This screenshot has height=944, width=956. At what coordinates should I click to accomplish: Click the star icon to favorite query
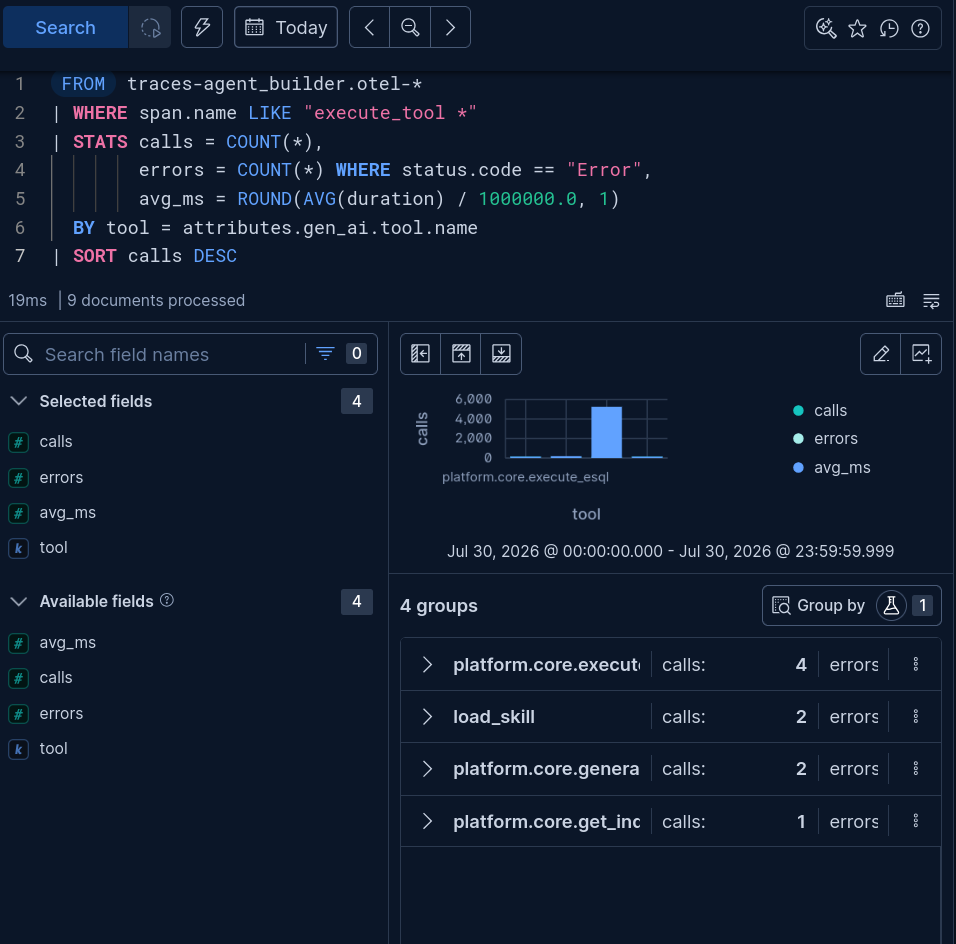coord(857,28)
